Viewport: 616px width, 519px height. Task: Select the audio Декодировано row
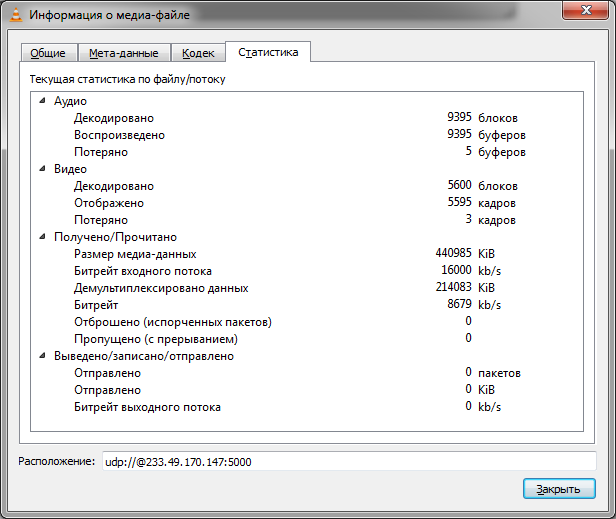(113, 118)
